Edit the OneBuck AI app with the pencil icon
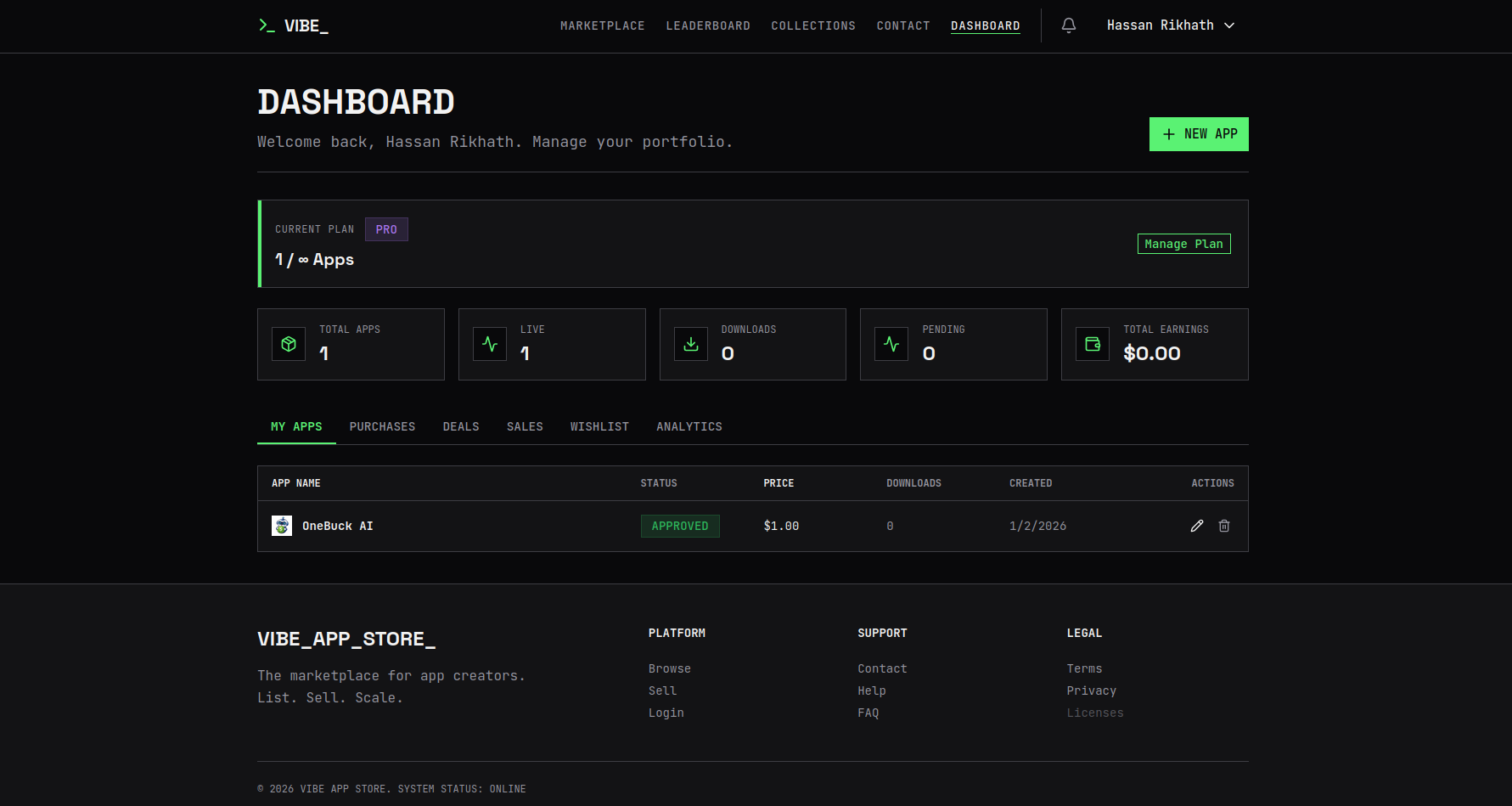1512x806 pixels. 1197,526
